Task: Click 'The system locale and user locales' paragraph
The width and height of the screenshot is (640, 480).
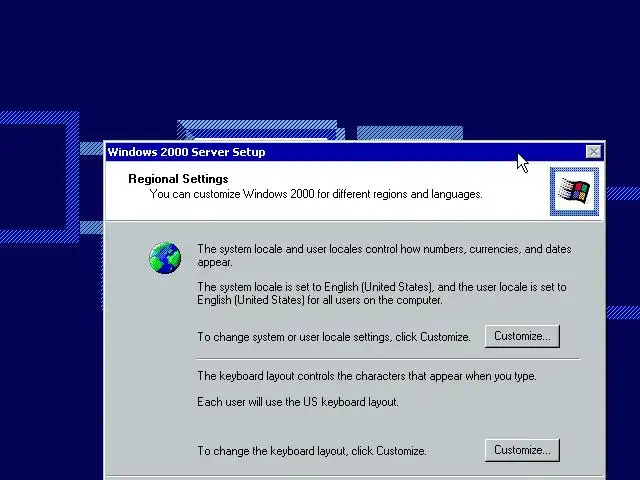Action: [384, 256]
